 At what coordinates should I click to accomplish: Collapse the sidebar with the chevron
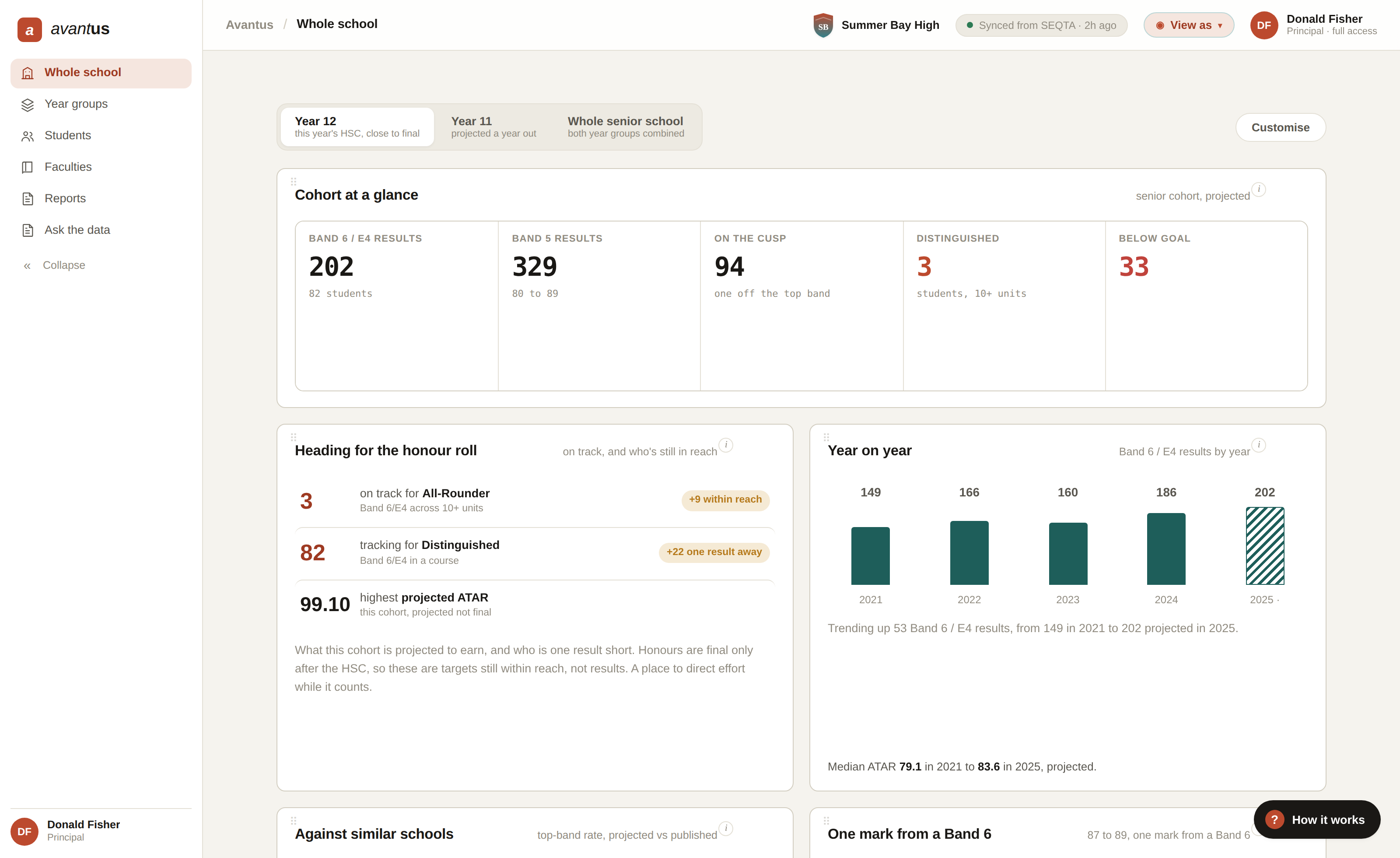27,266
